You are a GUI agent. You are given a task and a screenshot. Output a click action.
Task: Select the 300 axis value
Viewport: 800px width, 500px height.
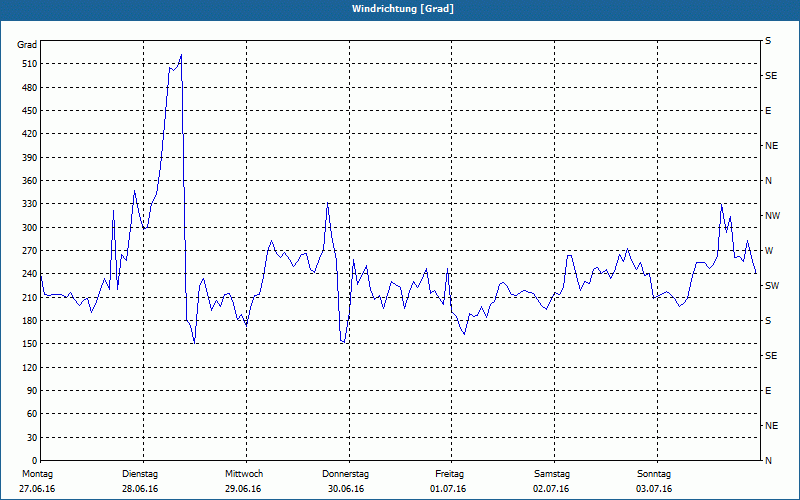pos(30,228)
